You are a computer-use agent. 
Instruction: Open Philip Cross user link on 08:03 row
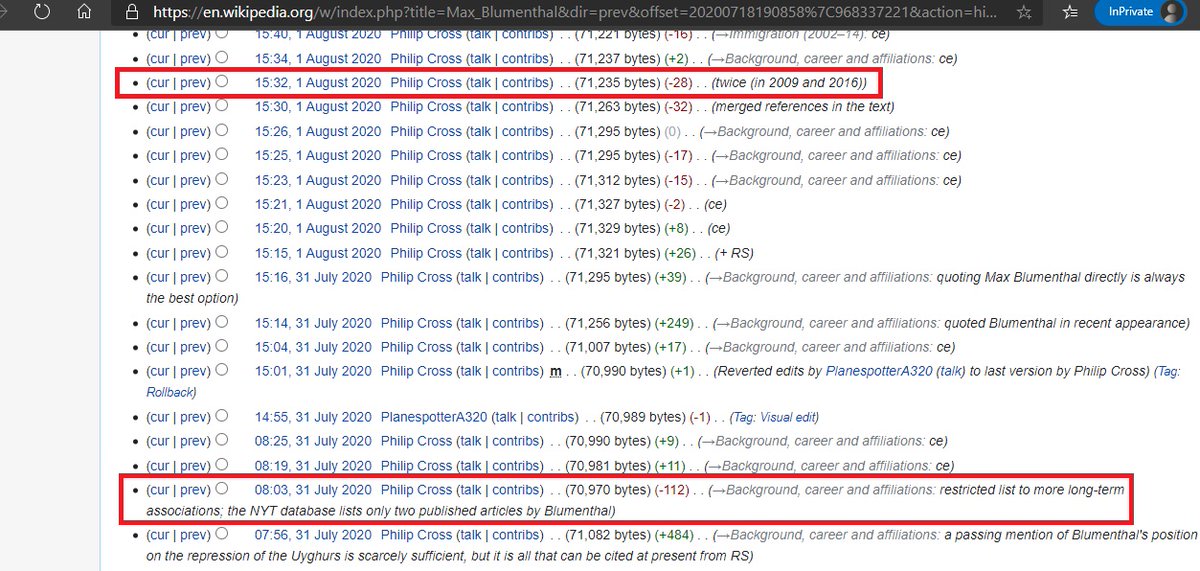tap(416, 490)
